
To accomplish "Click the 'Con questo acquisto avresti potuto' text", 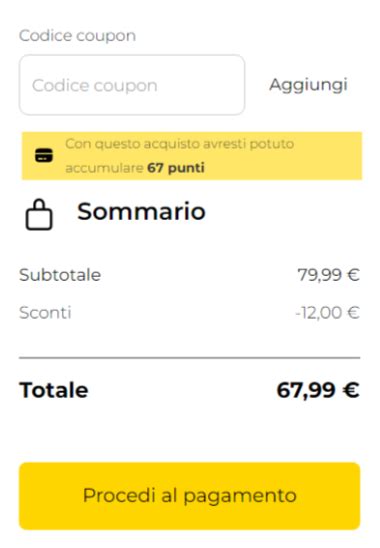I will click(179, 144).
